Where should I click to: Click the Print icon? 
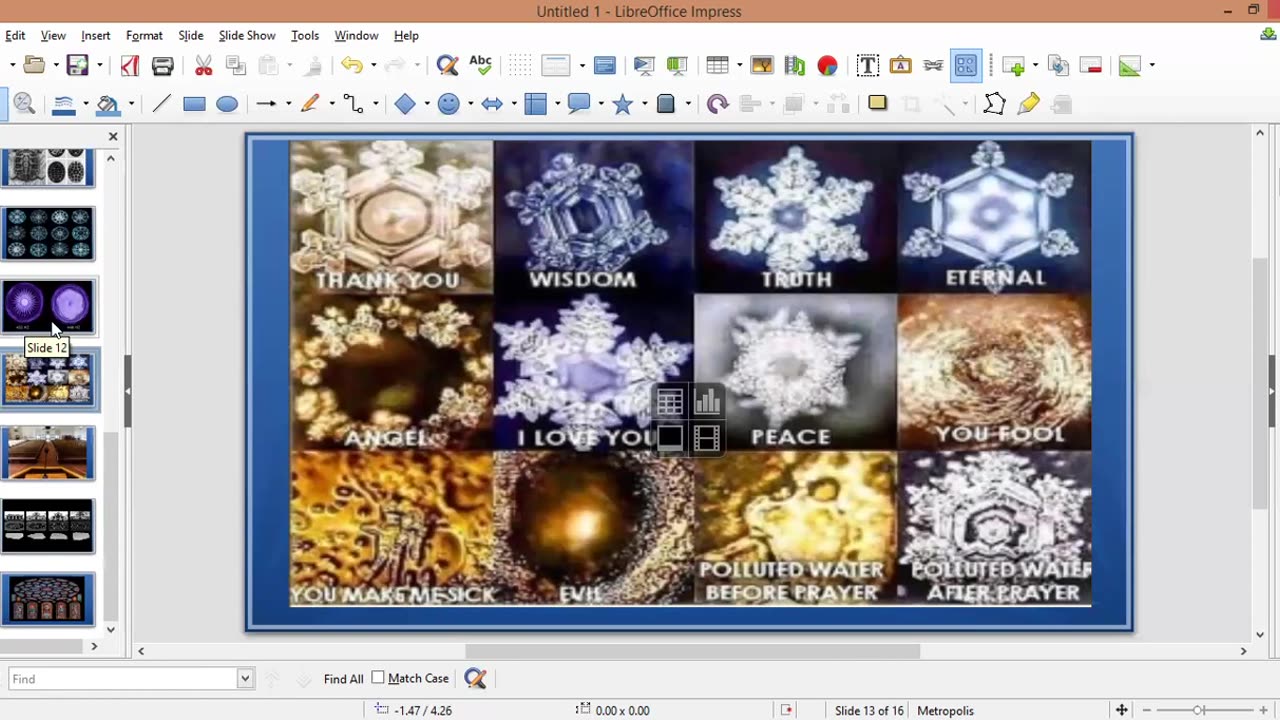pyautogui.click(x=163, y=66)
